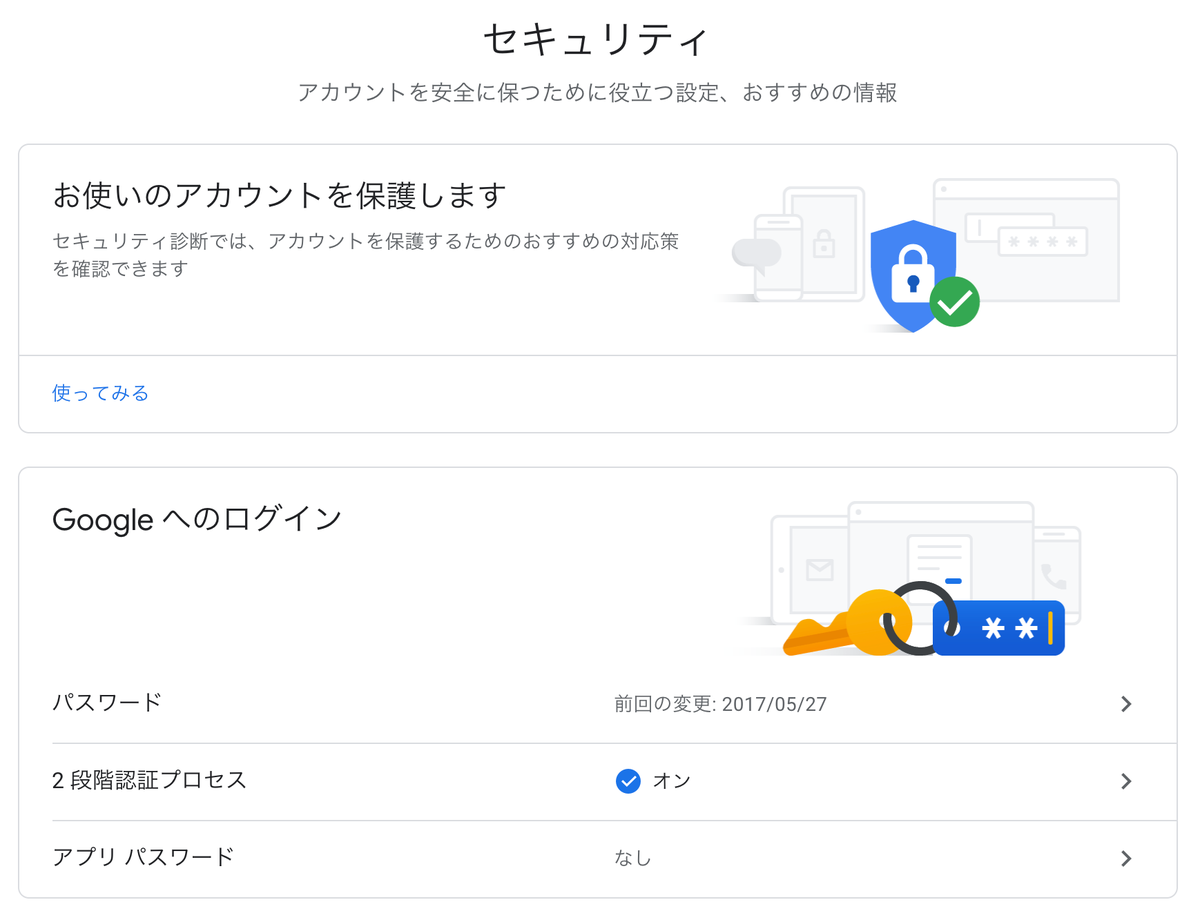This screenshot has width=1200, height=911.
Task: Select the アプリ パスワード label
Action: (143, 857)
